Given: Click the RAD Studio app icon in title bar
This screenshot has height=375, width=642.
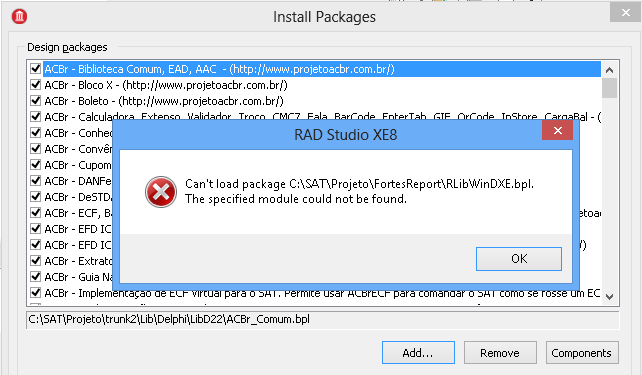Looking at the screenshot, I should coord(19,16).
